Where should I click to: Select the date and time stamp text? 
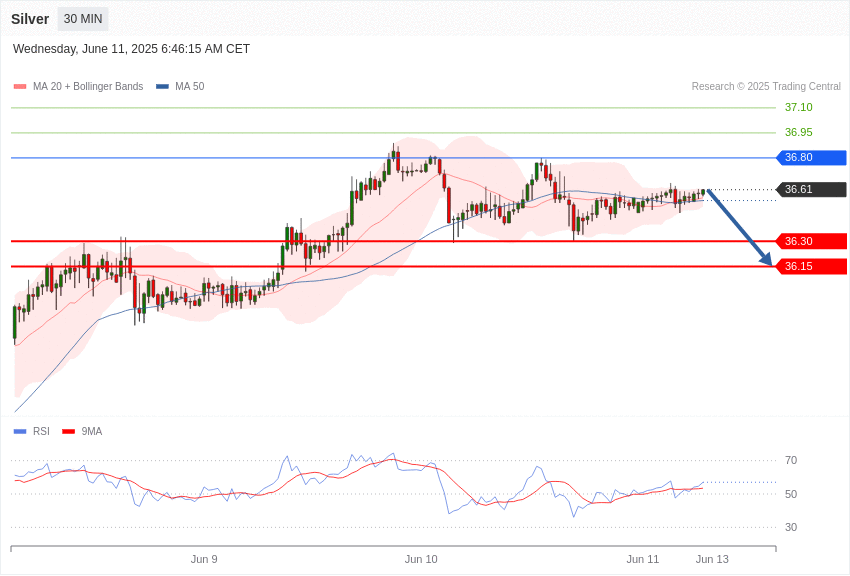pos(131,49)
